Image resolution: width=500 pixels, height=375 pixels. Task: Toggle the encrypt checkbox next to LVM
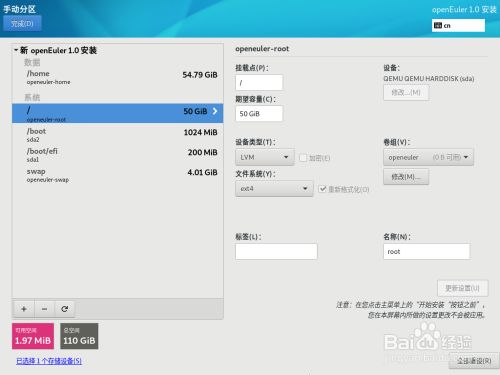(303, 158)
